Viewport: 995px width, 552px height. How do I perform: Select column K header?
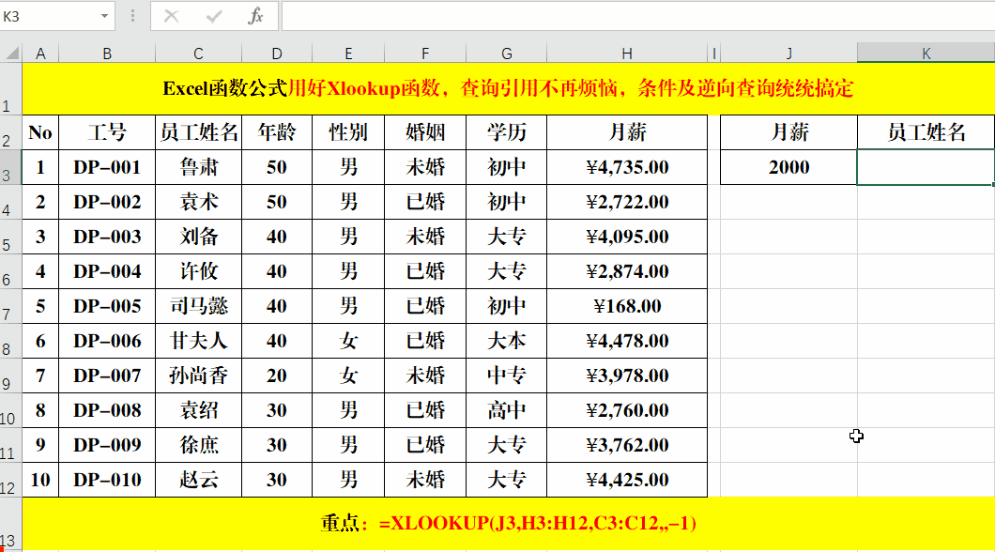926,54
